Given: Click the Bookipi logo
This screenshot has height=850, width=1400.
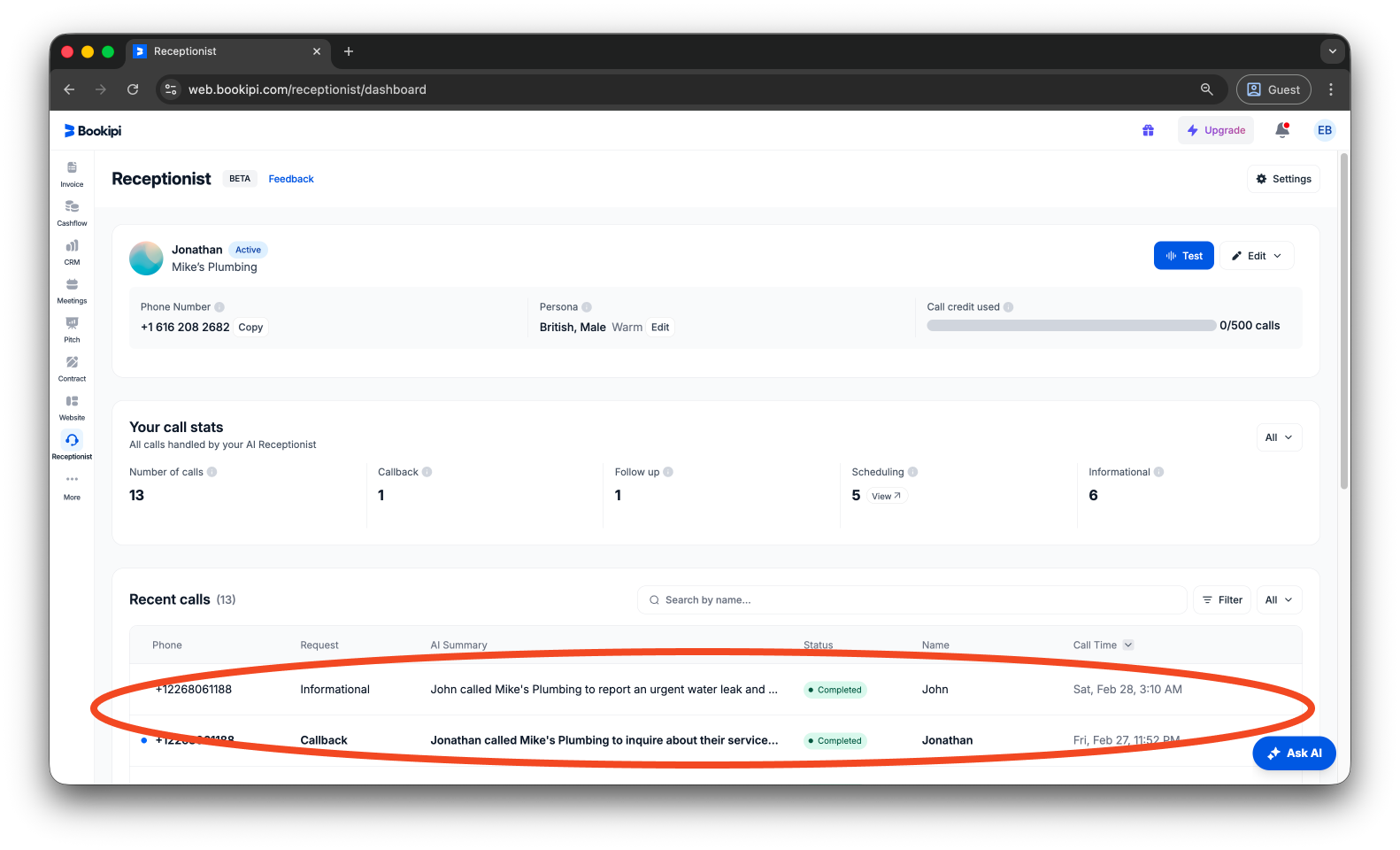Looking at the screenshot, I should 93,131.
